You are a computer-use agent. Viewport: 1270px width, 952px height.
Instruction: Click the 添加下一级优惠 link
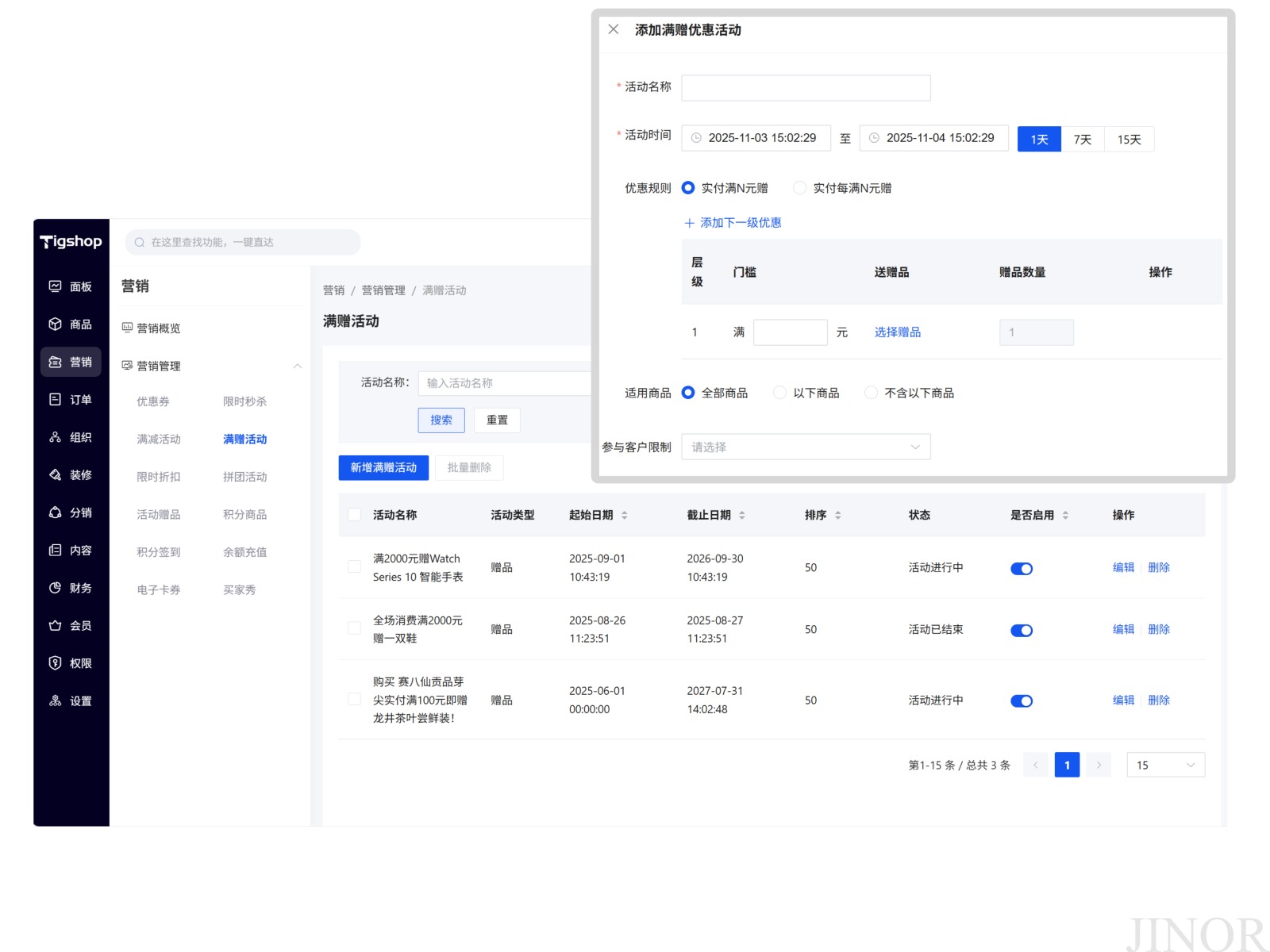(733, 223)
